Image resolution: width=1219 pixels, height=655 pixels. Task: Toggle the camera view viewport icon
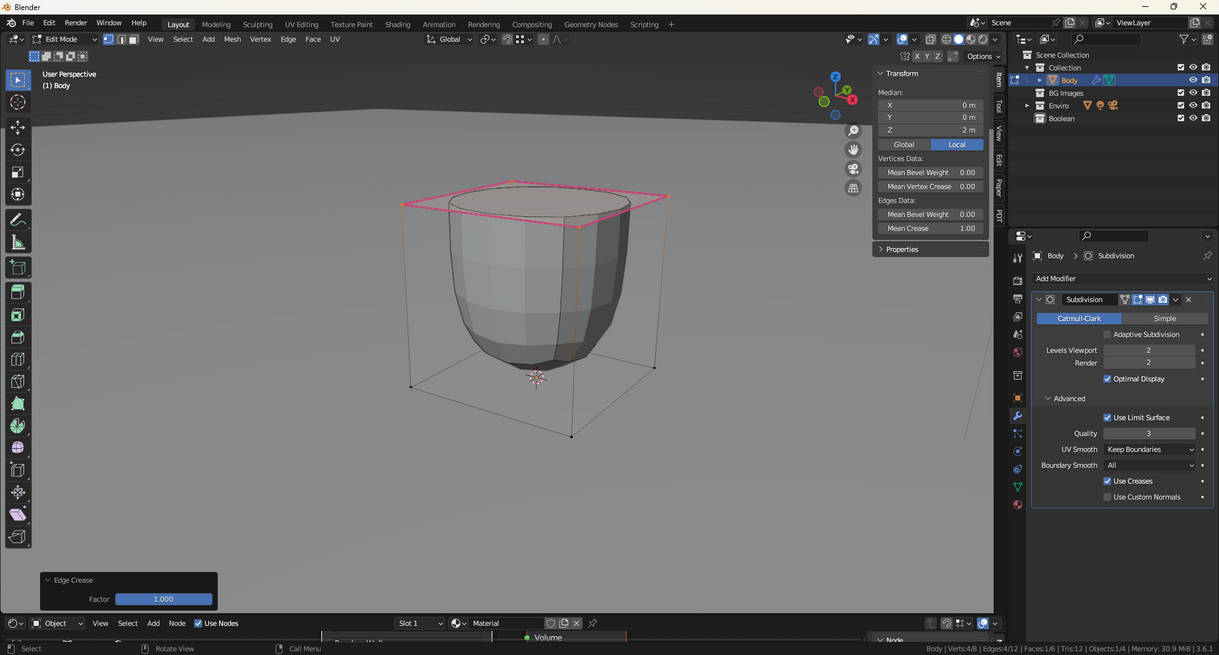[853, 169]
